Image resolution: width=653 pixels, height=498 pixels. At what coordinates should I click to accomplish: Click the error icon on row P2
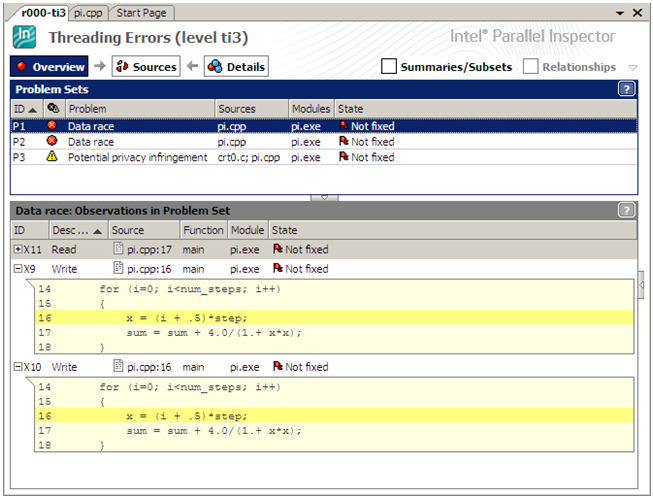coord(52,141)
